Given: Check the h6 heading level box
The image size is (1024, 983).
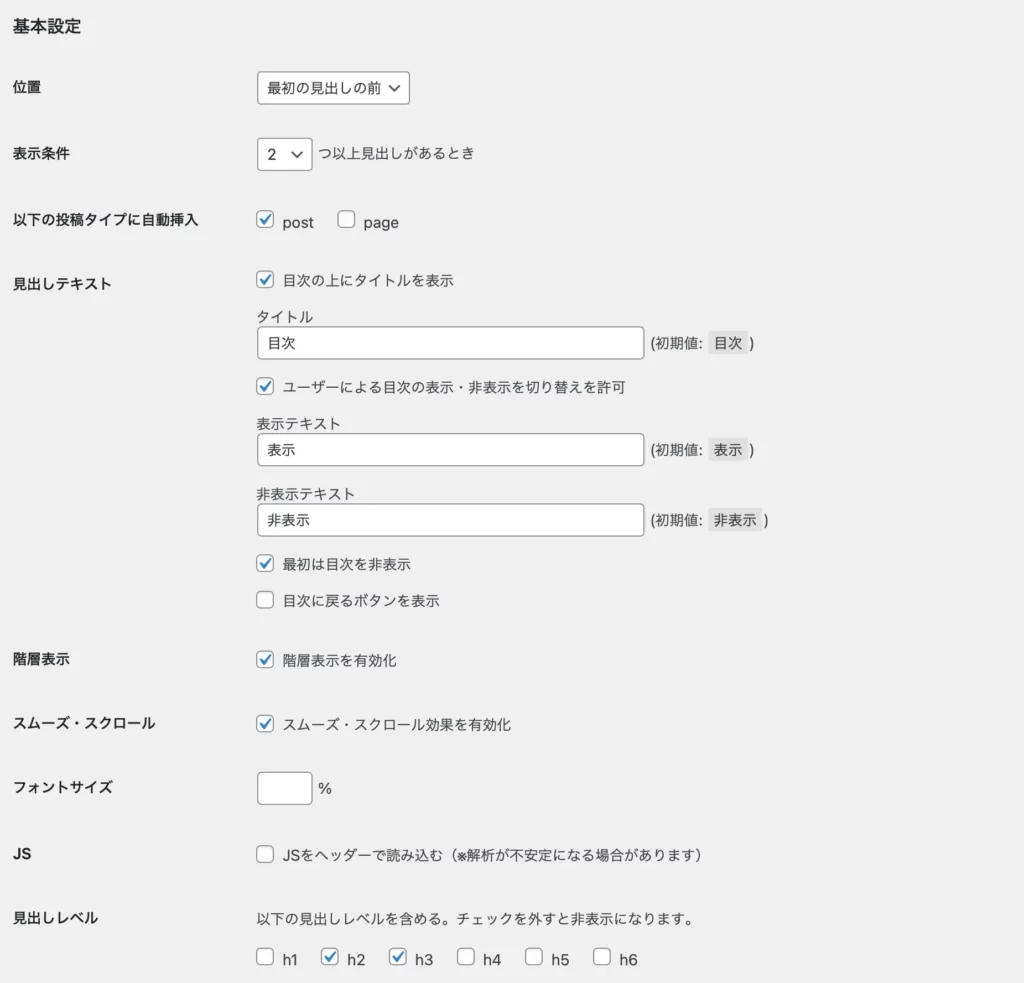Looking at the screenshot, I should coord(601,957).
